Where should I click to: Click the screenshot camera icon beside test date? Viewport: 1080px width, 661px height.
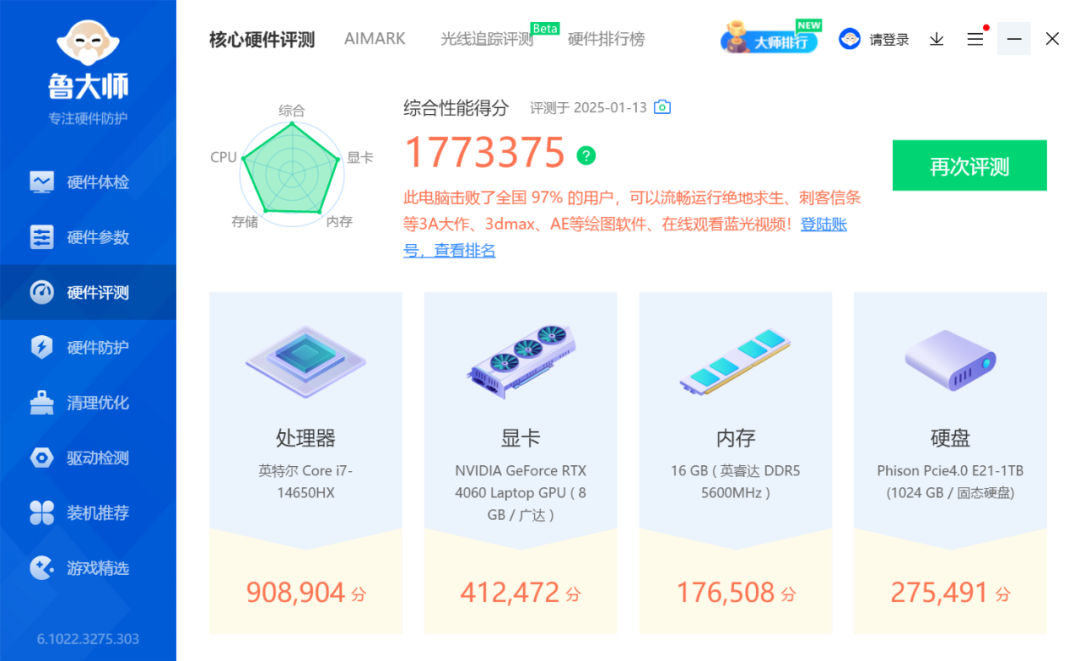[x=662, y=107]
